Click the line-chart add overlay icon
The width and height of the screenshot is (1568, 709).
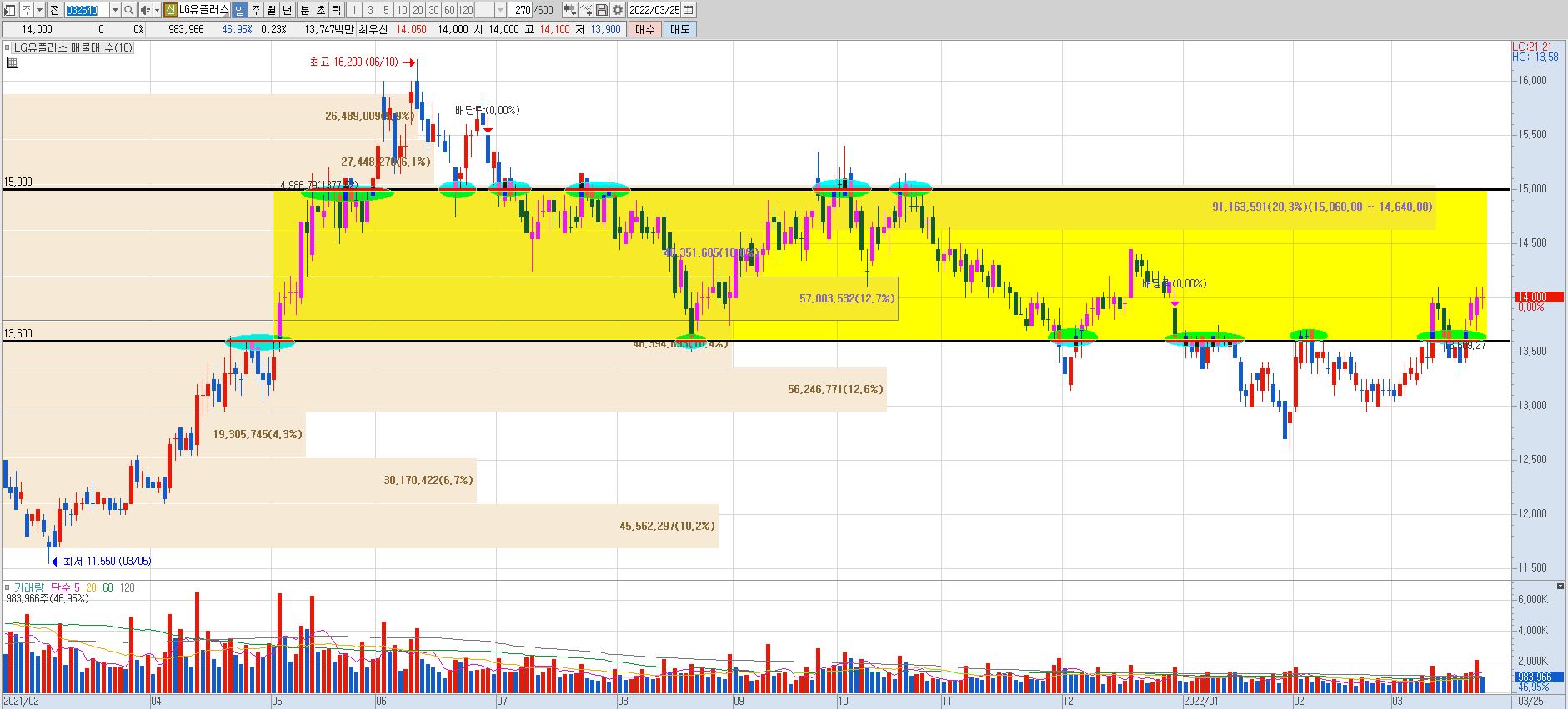(586, 10)
